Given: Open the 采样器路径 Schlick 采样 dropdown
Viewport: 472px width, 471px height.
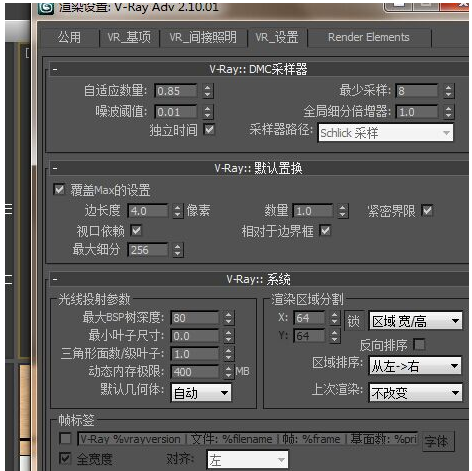Looking at the screenshot, I should pos(386,133).
